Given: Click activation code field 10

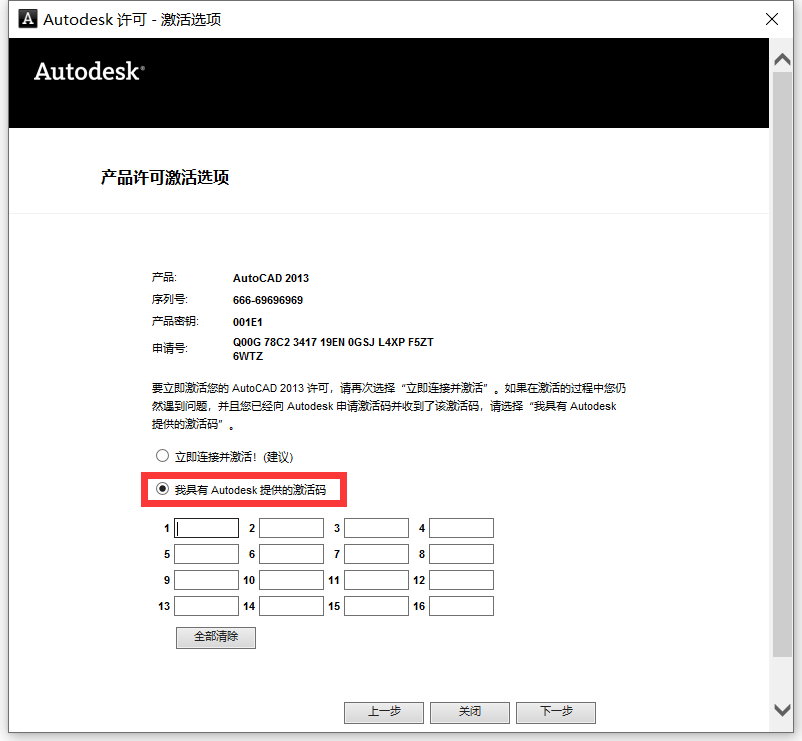Looking at the screenshot, I should coord(291,580).
